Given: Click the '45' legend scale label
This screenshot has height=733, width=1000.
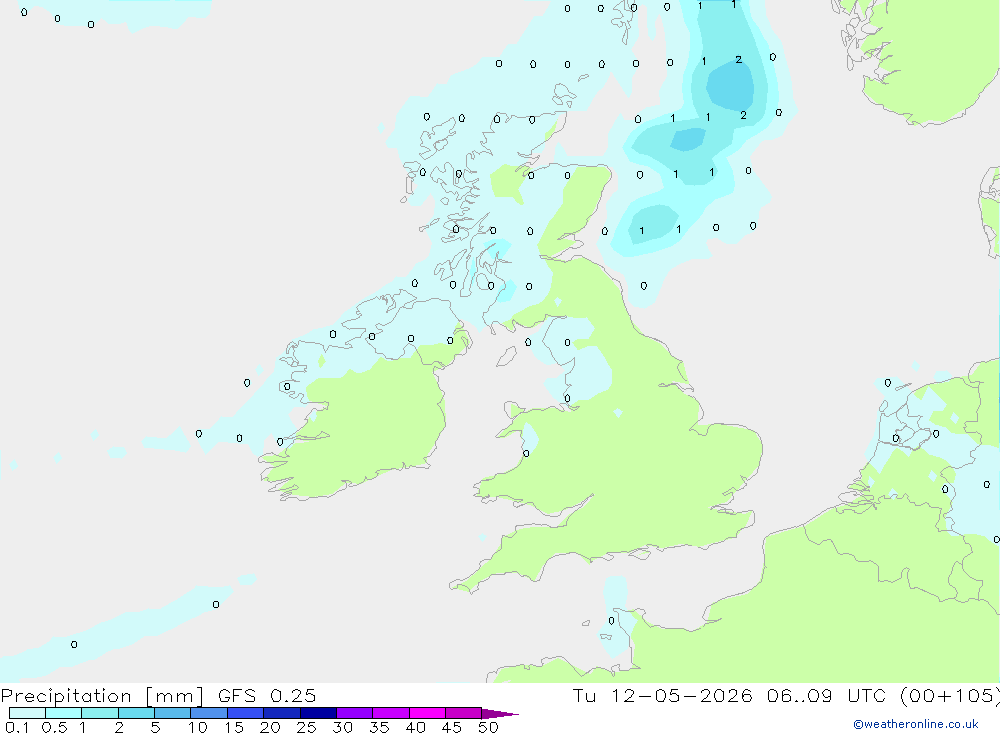Looking at the screenshot, I should (452, 727).
